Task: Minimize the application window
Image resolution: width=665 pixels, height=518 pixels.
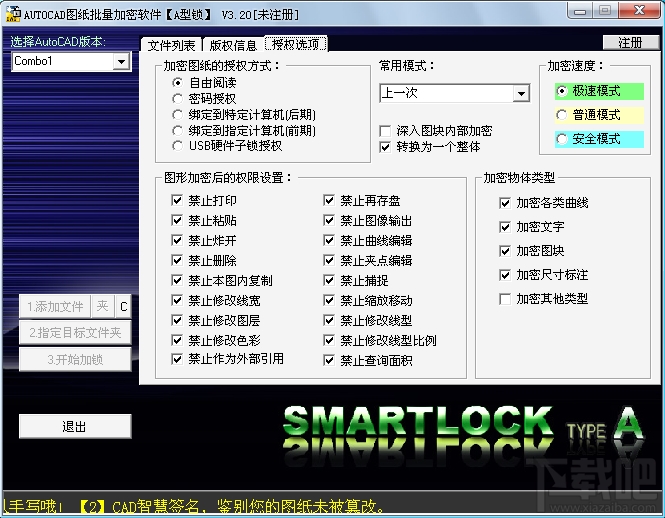Action: point(580,10)
